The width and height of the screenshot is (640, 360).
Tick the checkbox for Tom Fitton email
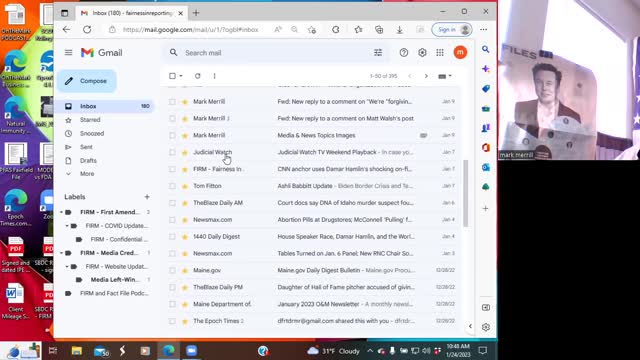[172, 186]
